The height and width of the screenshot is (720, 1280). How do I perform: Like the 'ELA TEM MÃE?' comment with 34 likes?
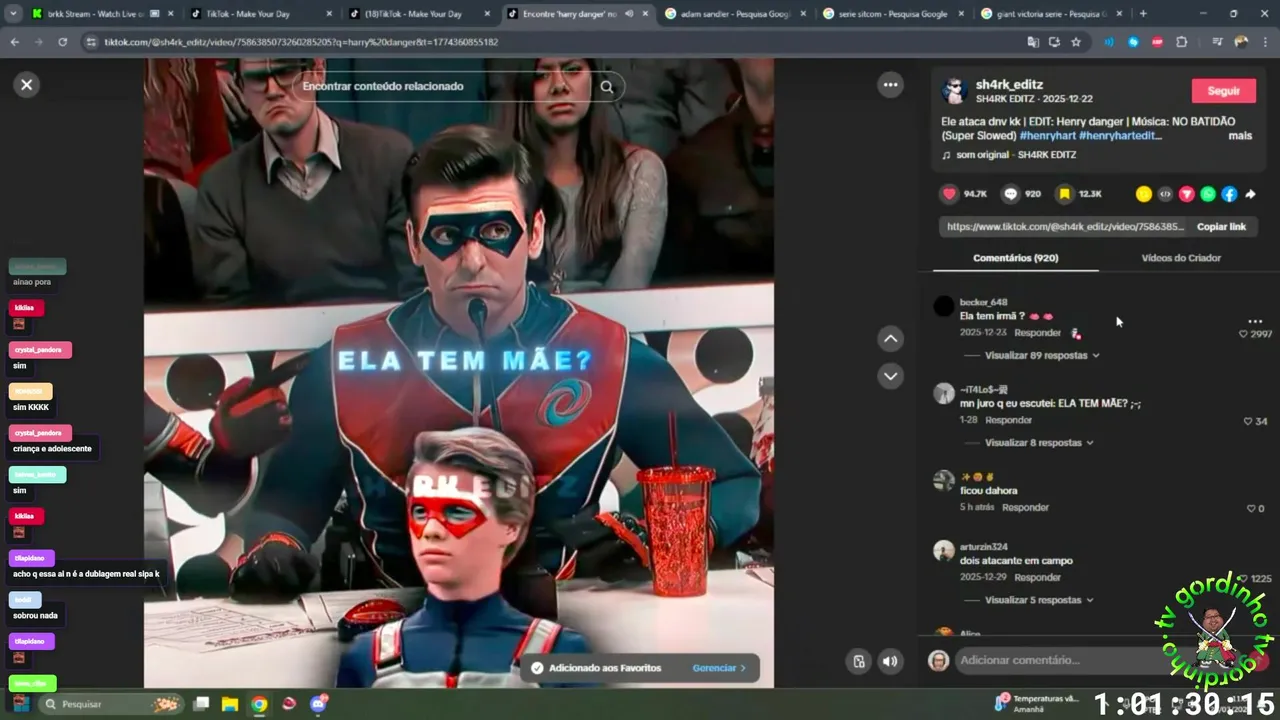click(x=1247, y=422)
